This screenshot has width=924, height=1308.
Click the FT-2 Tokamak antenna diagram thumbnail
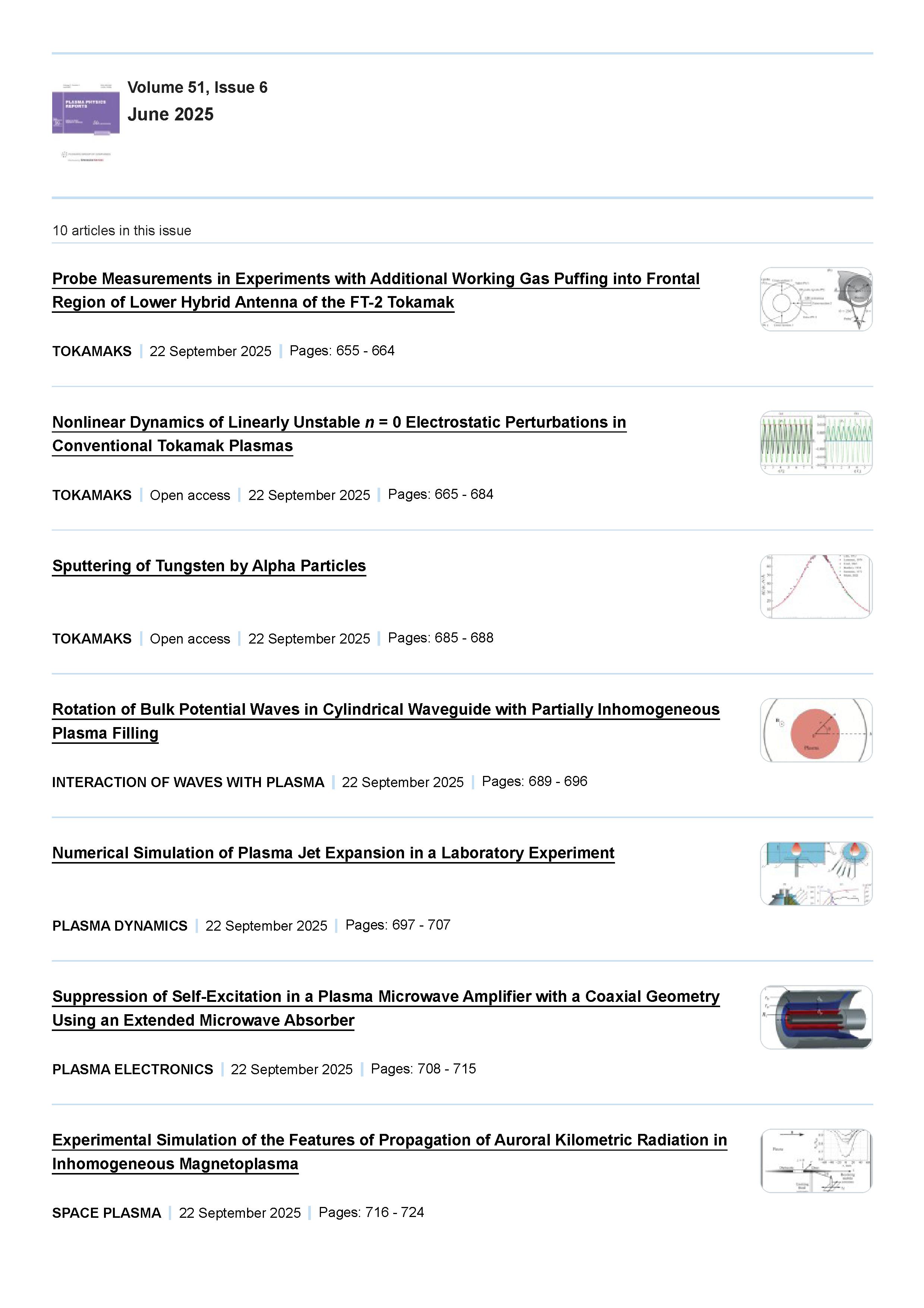[815, 299]
